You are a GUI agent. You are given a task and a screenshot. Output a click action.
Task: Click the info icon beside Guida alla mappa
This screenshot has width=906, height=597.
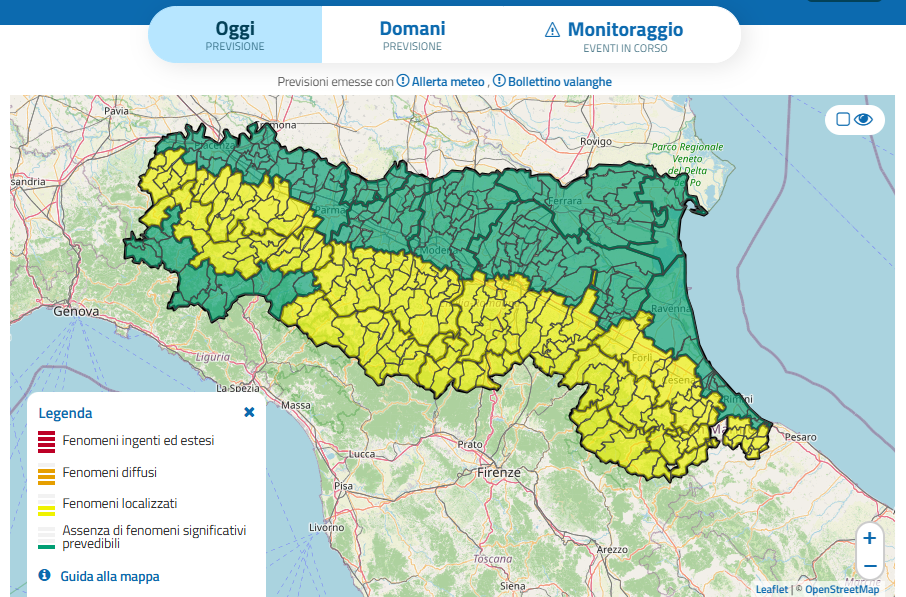pos(44,576)
